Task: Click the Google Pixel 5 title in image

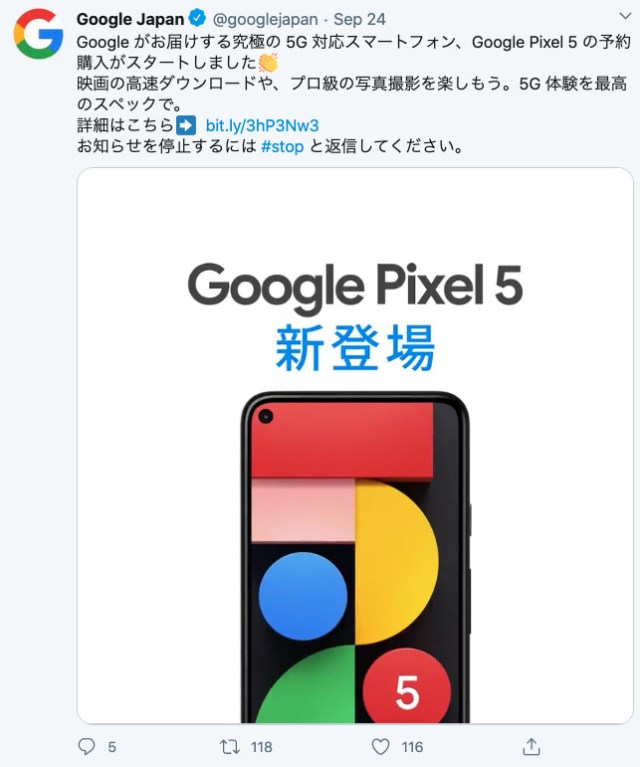Action: tap(355, 287)
